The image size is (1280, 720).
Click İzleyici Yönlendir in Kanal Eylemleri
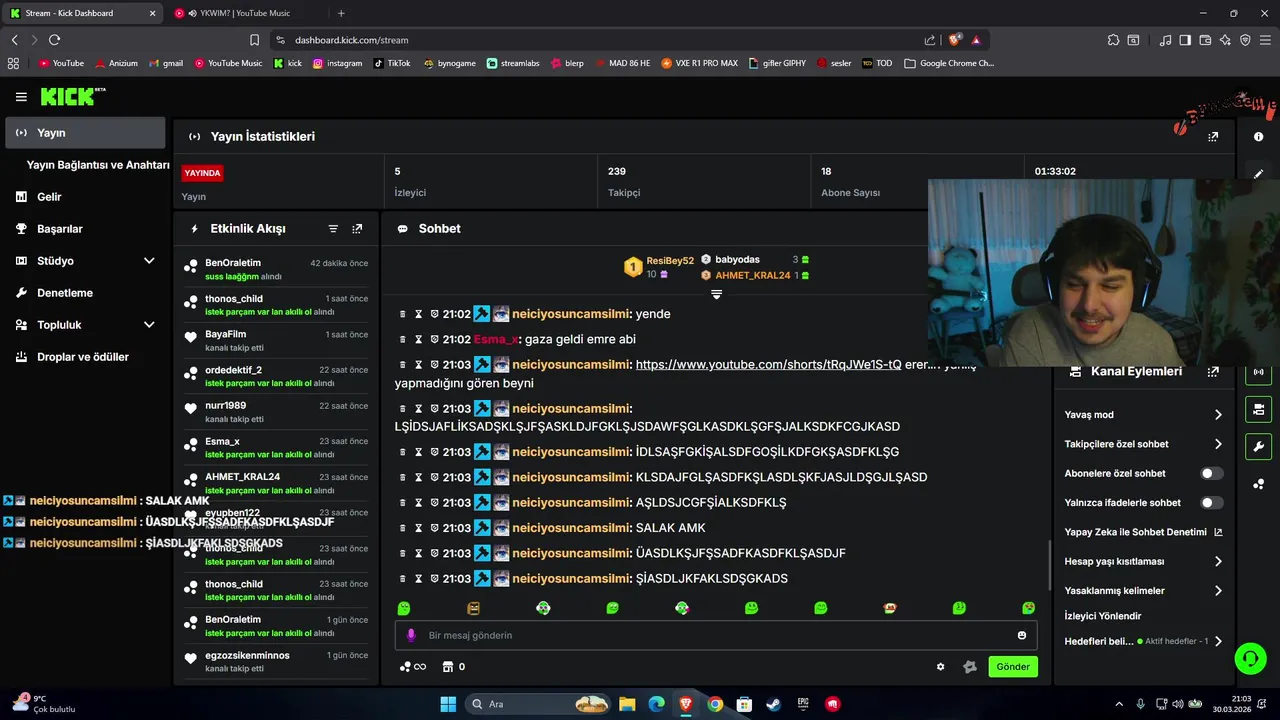pos(1103,616)
